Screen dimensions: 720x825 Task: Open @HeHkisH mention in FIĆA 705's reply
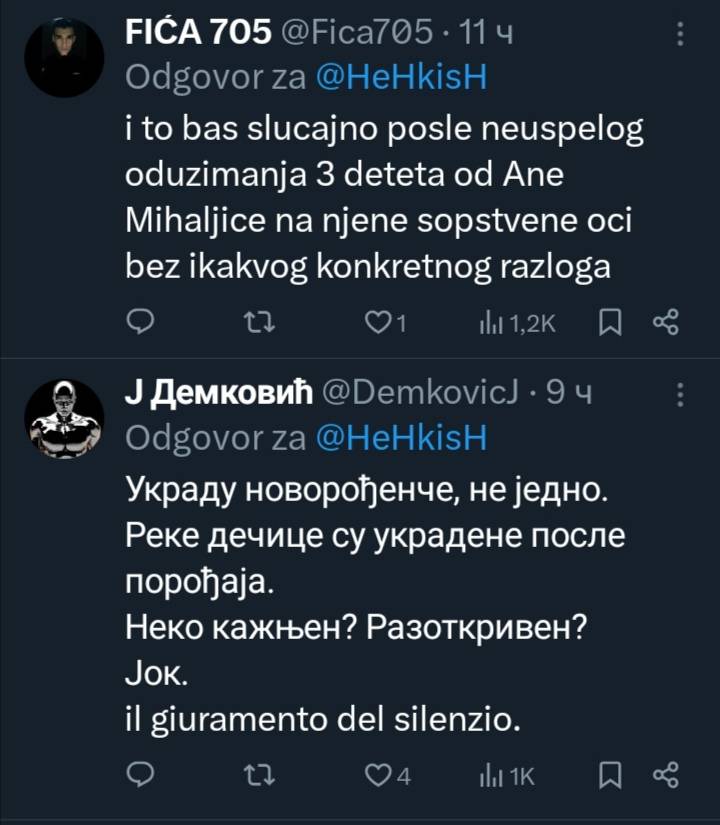401,78
